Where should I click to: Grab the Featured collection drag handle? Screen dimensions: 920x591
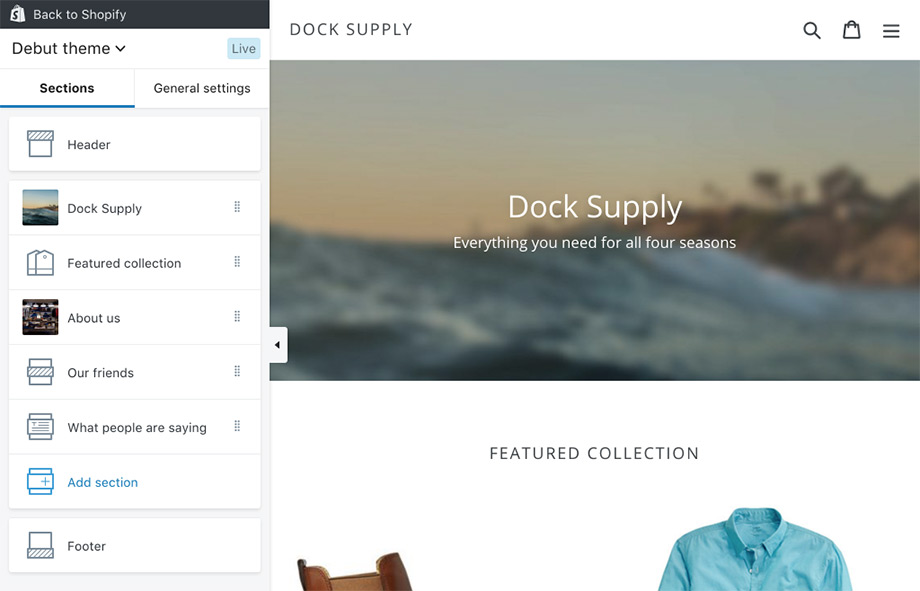click(x=237, y=262)
